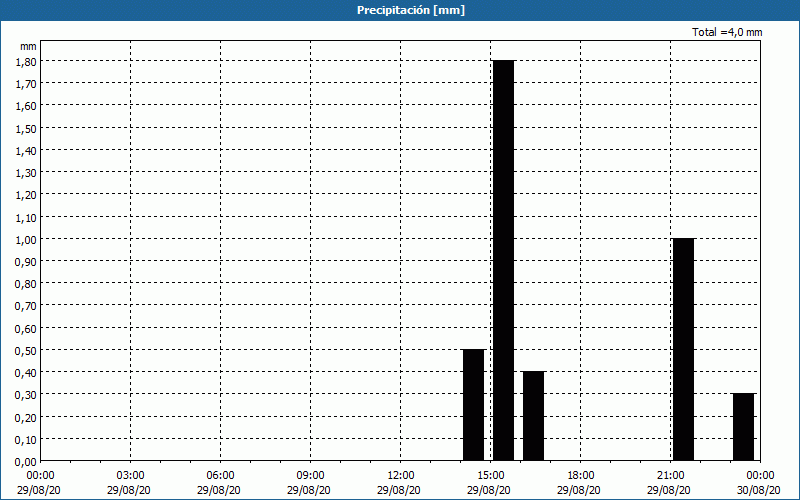The width and height of the screenshot is (800, 500).
Task: Click the '30/08/20' date label
Action: 759,490
